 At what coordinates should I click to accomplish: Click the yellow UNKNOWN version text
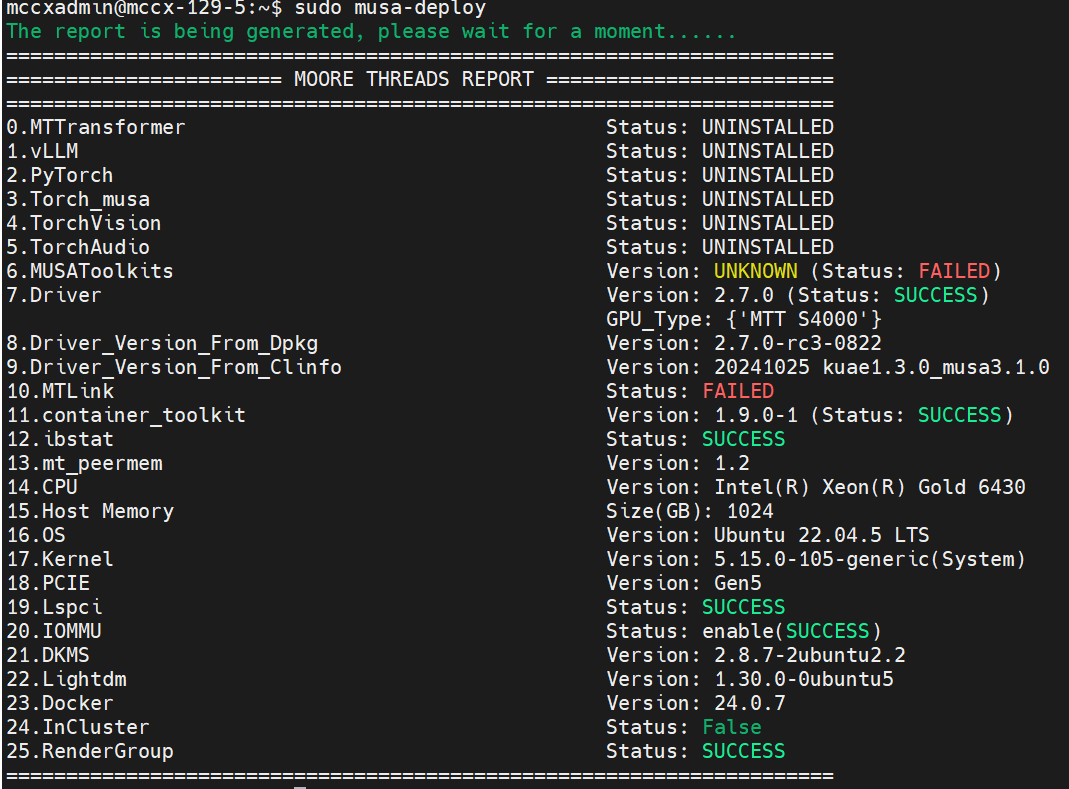click(755, 271)
